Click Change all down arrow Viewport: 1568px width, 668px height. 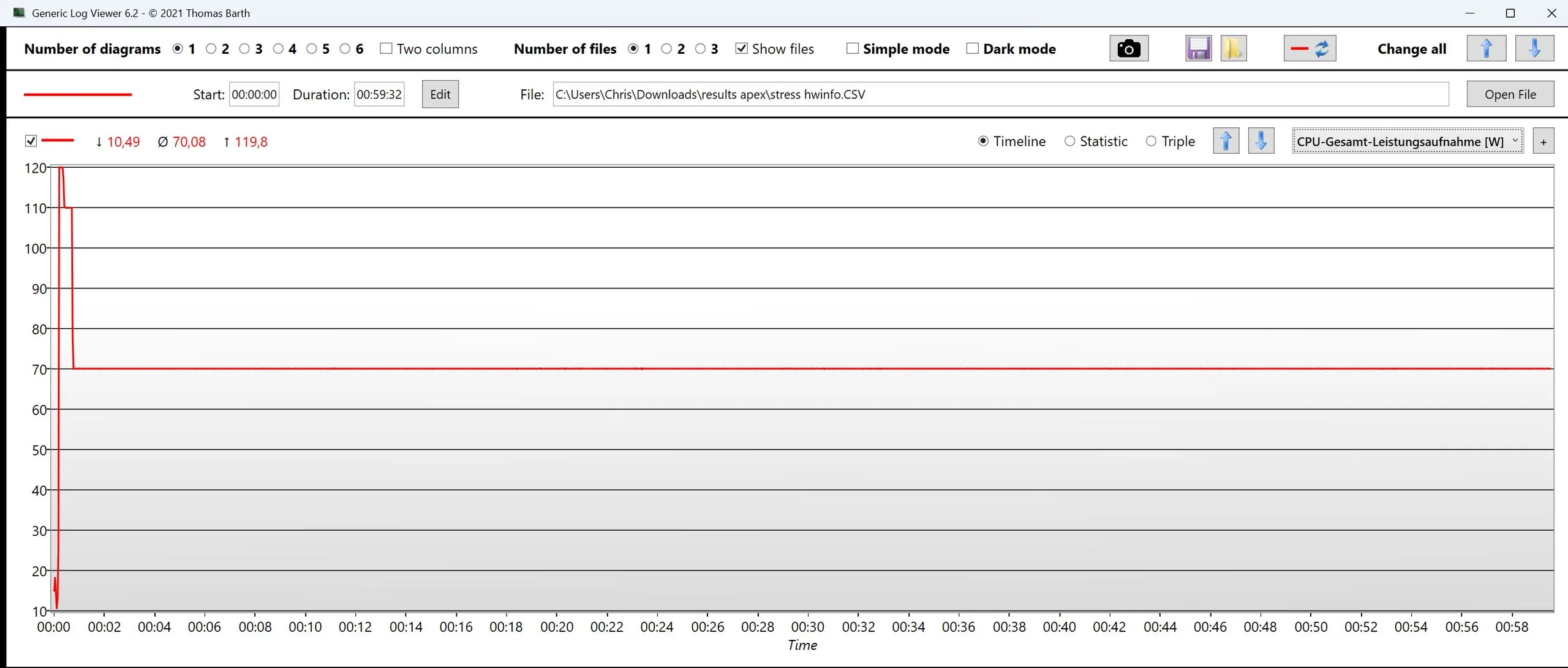[1534, 48]
